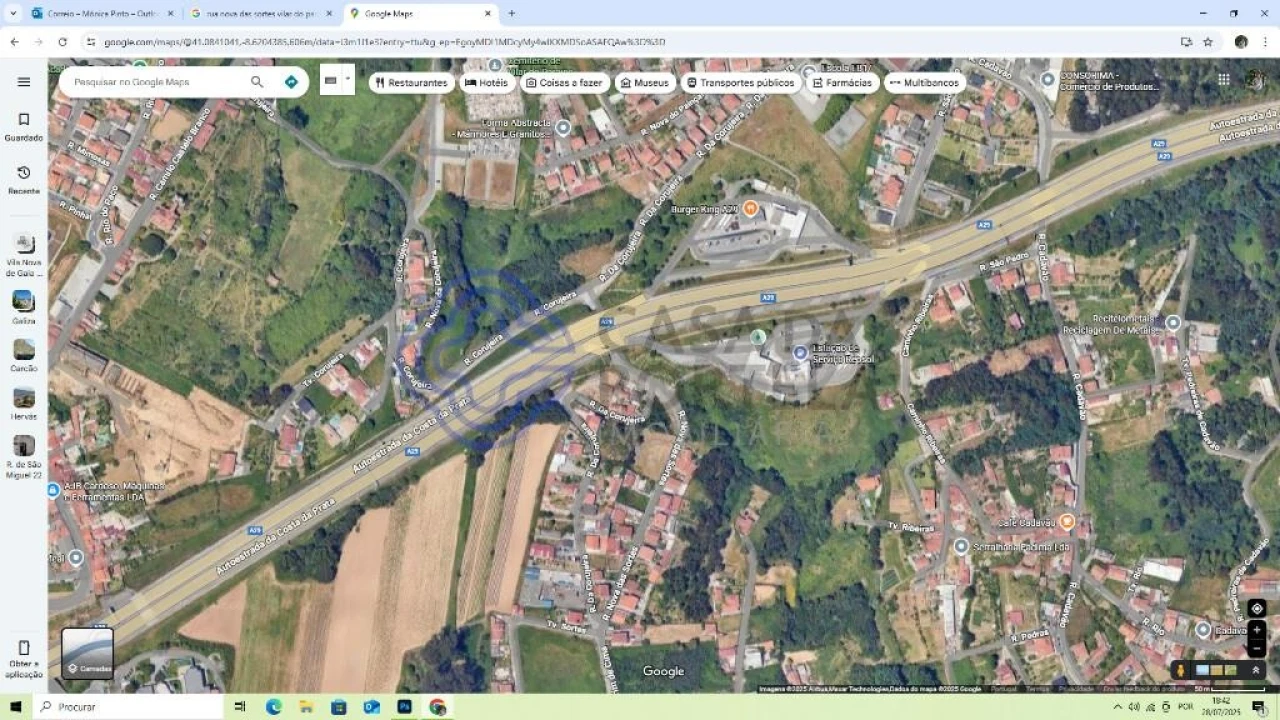Toggle the Camadas layers map view
This screenshot has height=720, width=1280.
[88, 653]
